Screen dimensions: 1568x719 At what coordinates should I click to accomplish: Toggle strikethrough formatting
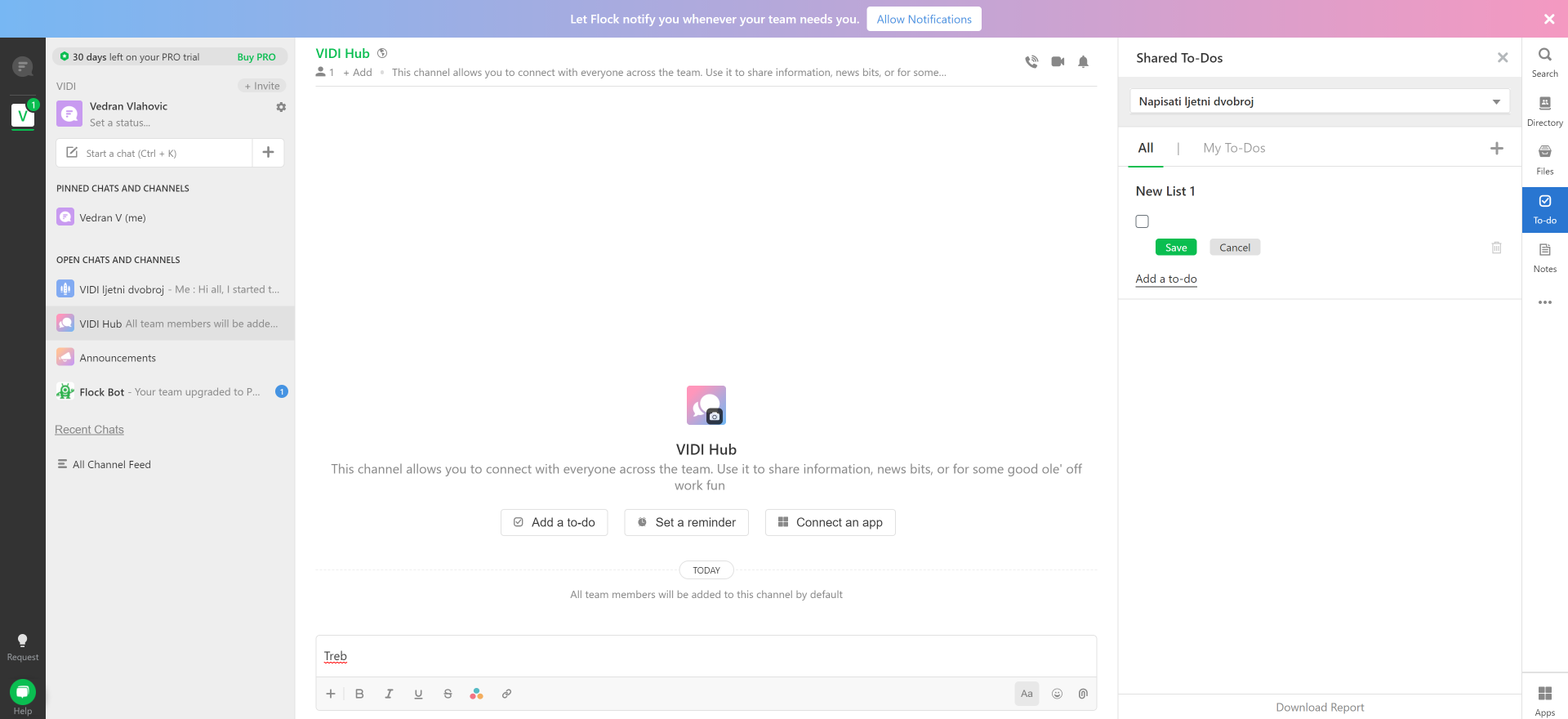point(448,694)
